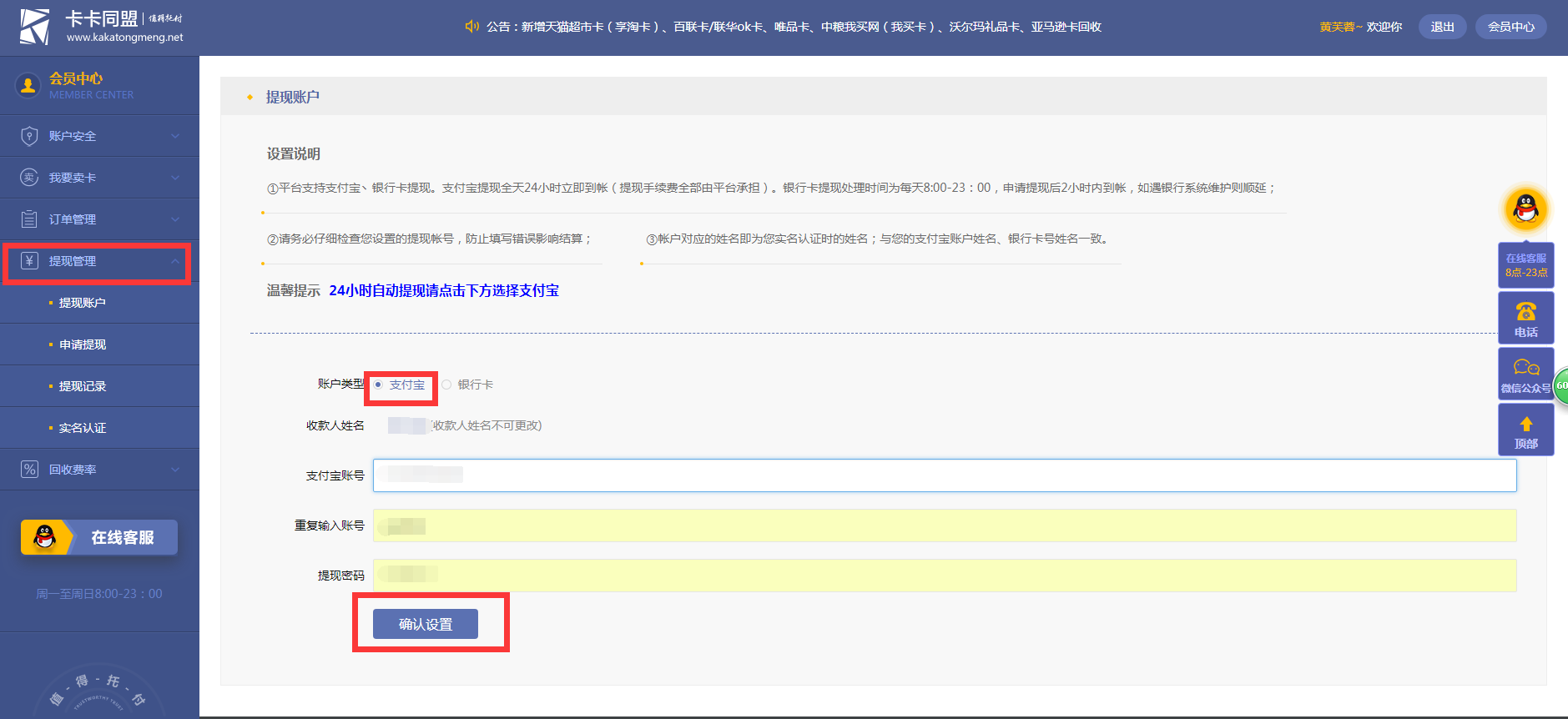Click the back-to-top arrow icon
The image size is (1568, 719).
pyautogui.click(x=1526, y=424)
